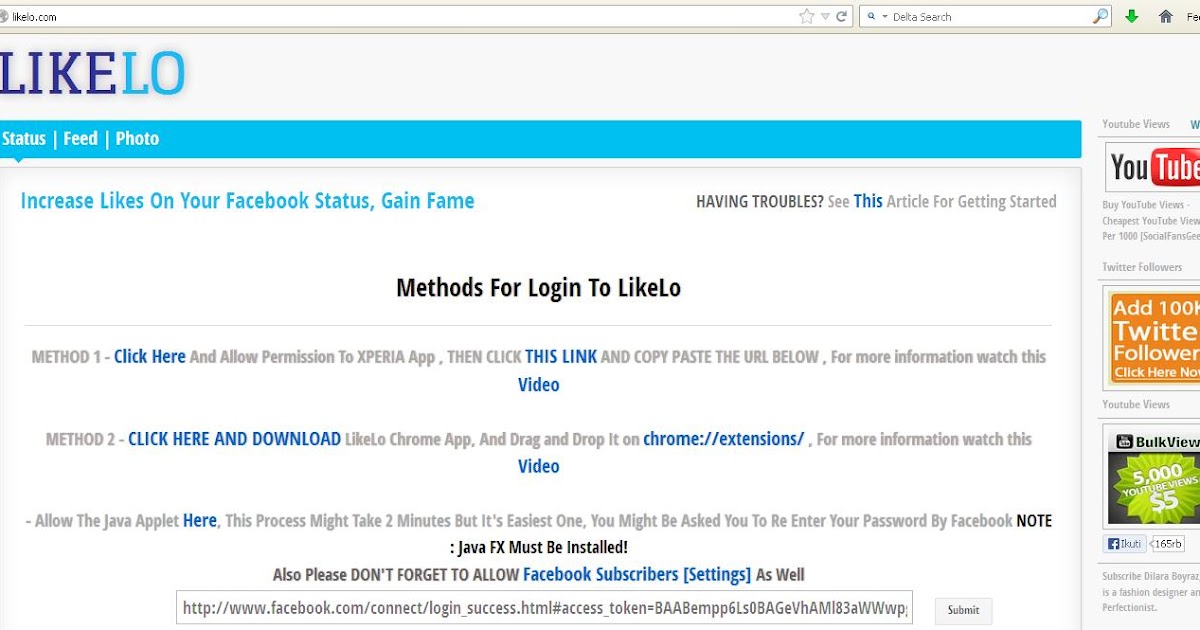Image resolution: width=1200 pixels, height=630 pixels.
Task: Open the Add 100K Twitter Followers ad
Action: pos(1153,337)
